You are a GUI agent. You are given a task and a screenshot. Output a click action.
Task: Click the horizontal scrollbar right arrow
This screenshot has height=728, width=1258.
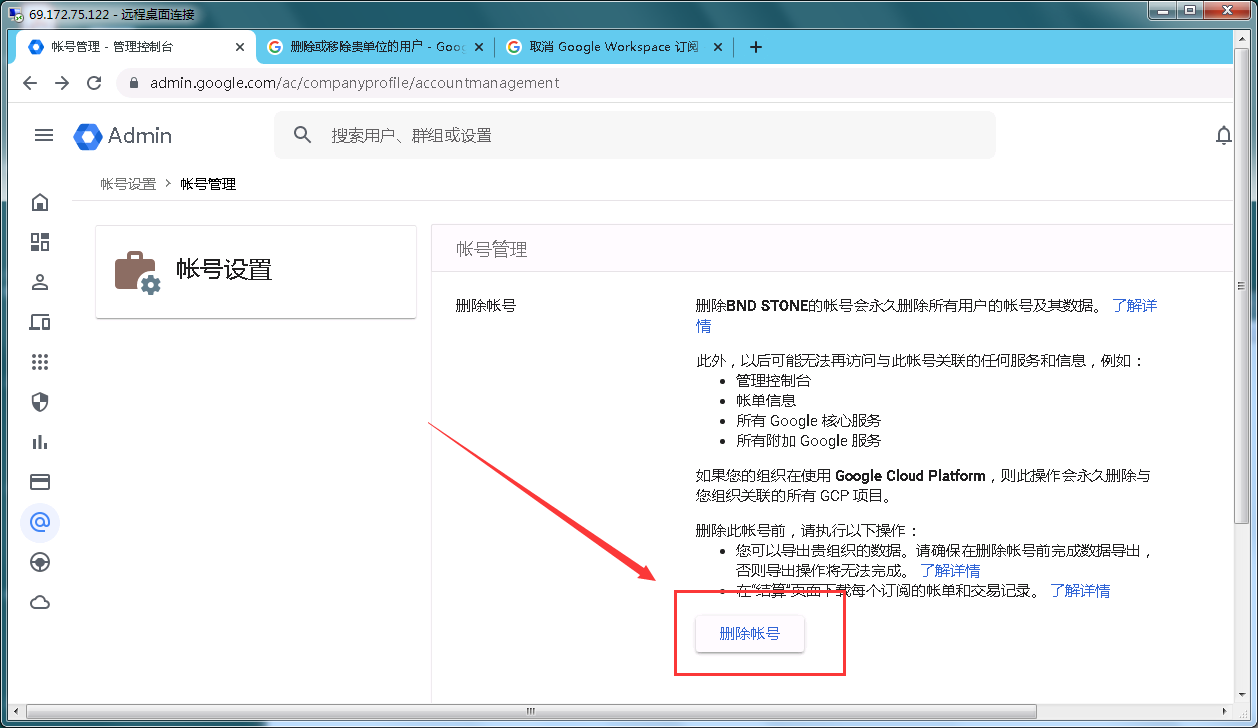[1225, 711]
